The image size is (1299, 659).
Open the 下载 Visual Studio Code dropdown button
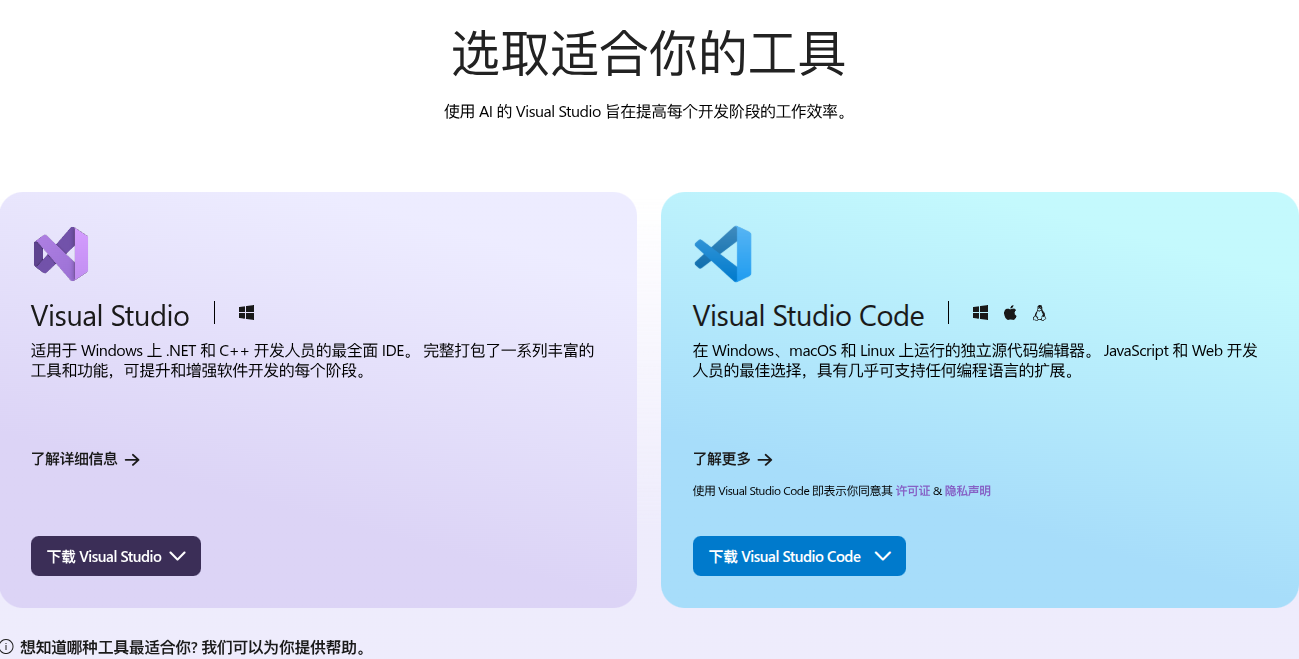(799, 556)
